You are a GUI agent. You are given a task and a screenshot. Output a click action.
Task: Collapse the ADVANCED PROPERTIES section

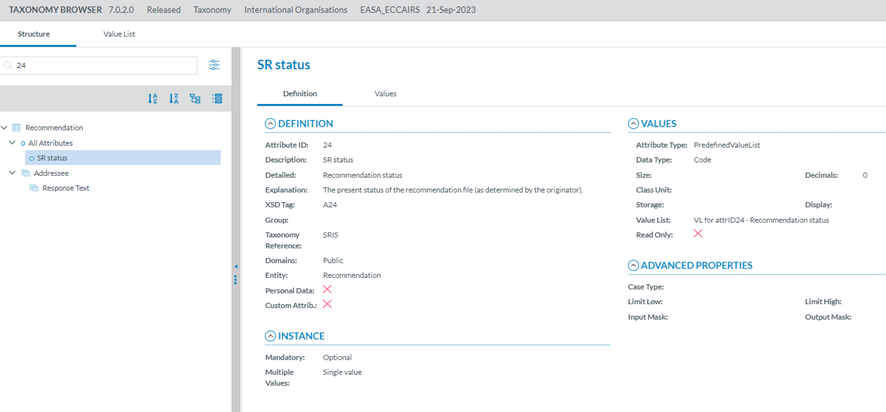click(633, 266)
